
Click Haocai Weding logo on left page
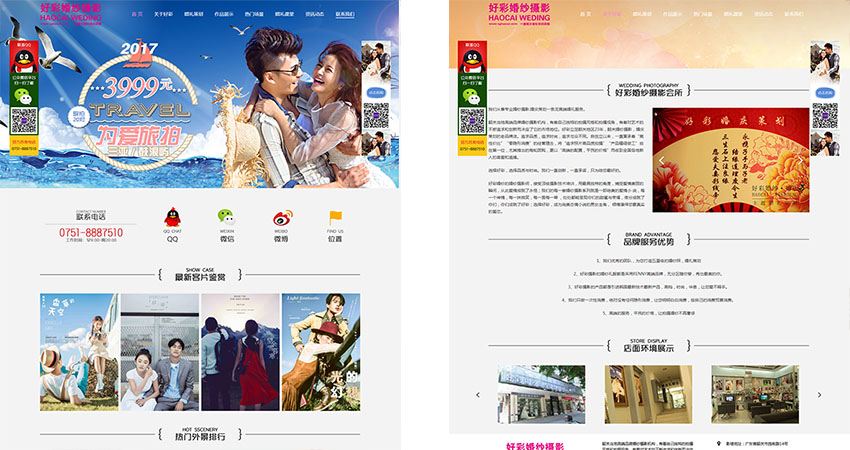pos(71,14)
